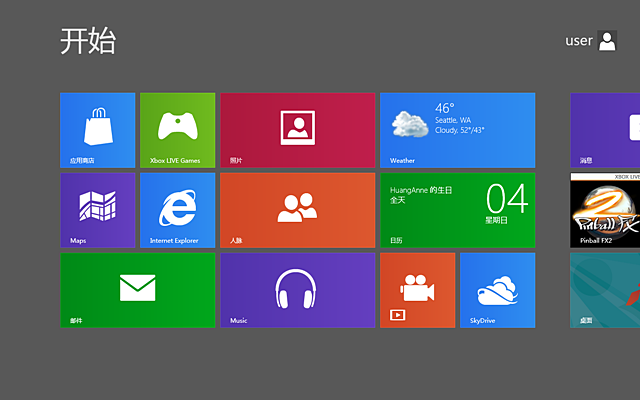
Task: Launch the Xbox LIVE Games tile
Action: click(178, 130)
